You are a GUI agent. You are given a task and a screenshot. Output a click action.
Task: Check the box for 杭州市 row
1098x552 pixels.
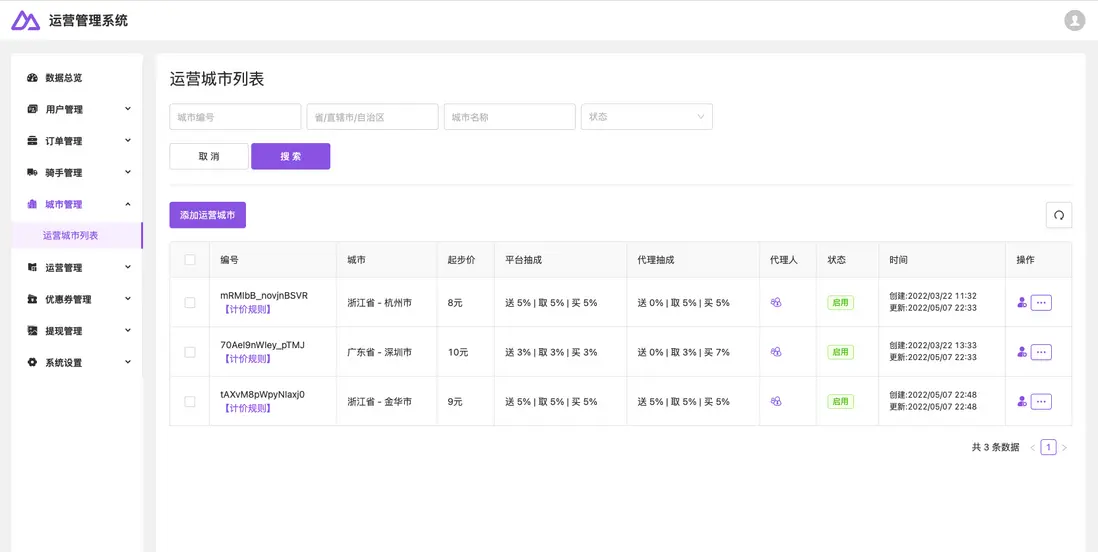(x=190, y=302)
